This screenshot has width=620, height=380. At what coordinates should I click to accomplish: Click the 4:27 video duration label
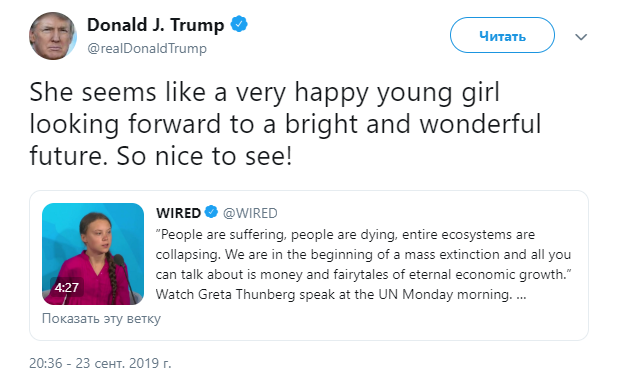(66, 287)
